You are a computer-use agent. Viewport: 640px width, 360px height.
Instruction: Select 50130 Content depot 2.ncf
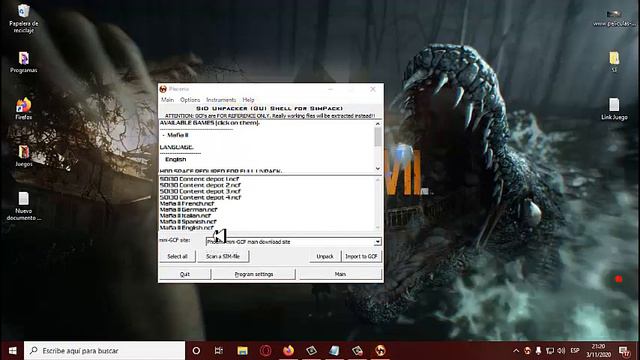pyautogui.click(x=200, y=185)
